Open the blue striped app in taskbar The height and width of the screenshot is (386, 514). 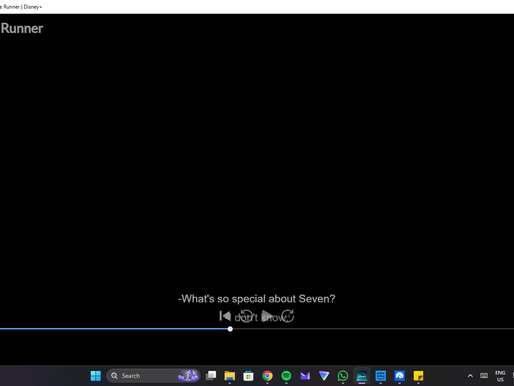[x=381, y=376]
